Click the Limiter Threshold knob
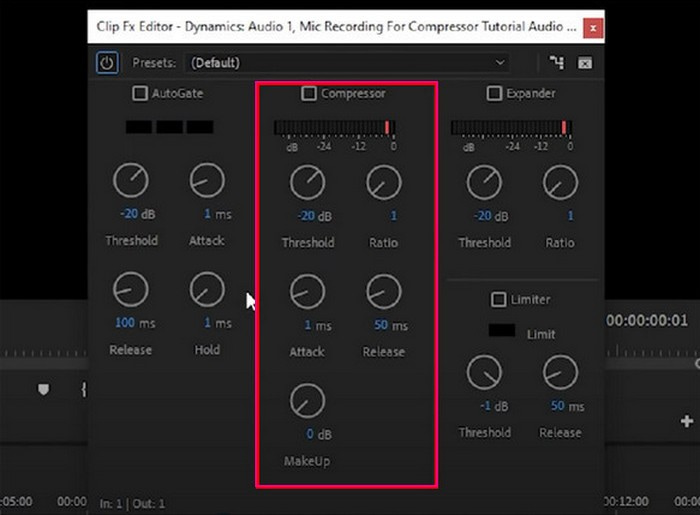The image size is (700, 515). pyautogui.click(x=484, y=372)
